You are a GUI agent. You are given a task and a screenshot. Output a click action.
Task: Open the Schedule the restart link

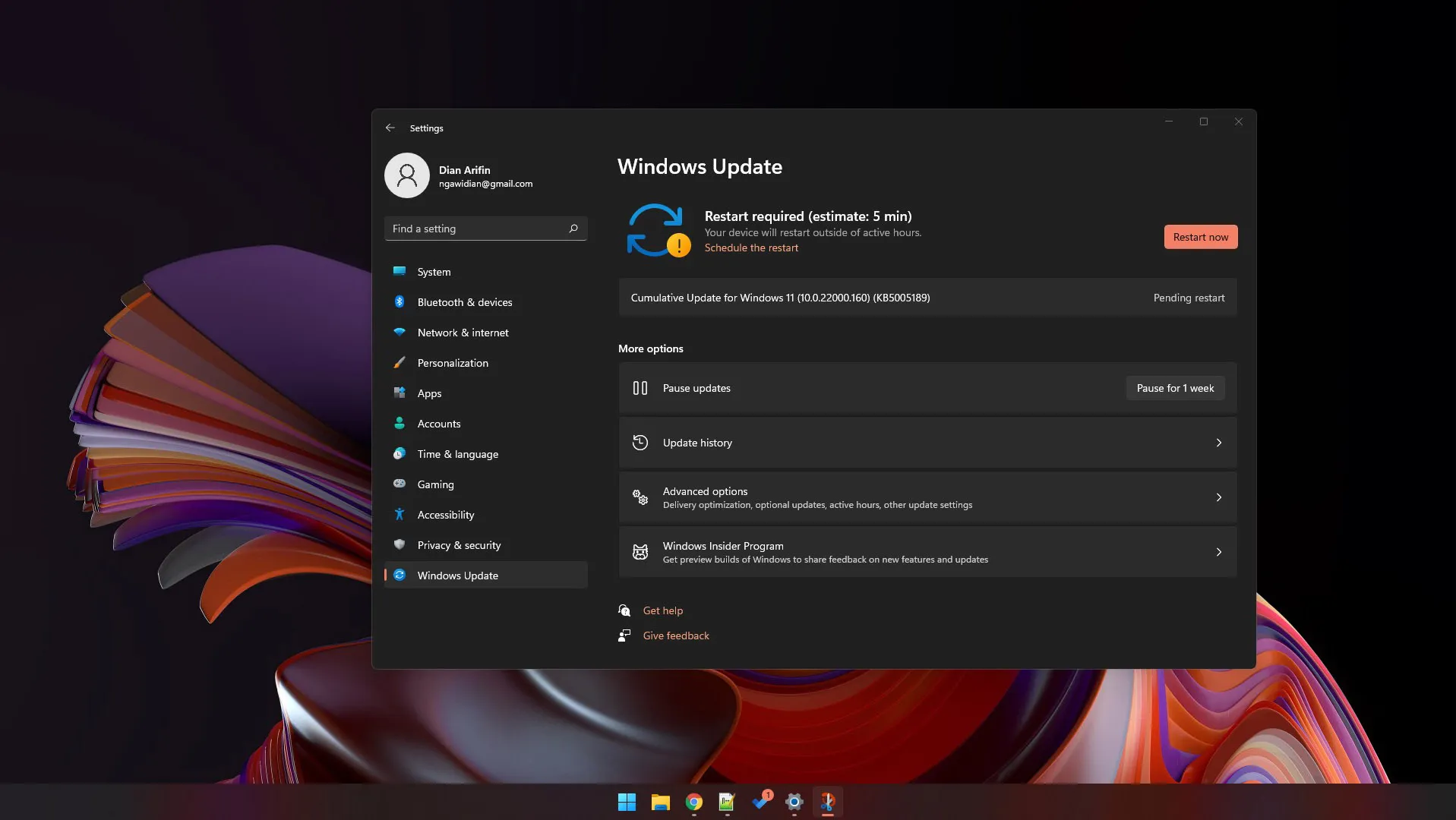(x=751, y=248)
